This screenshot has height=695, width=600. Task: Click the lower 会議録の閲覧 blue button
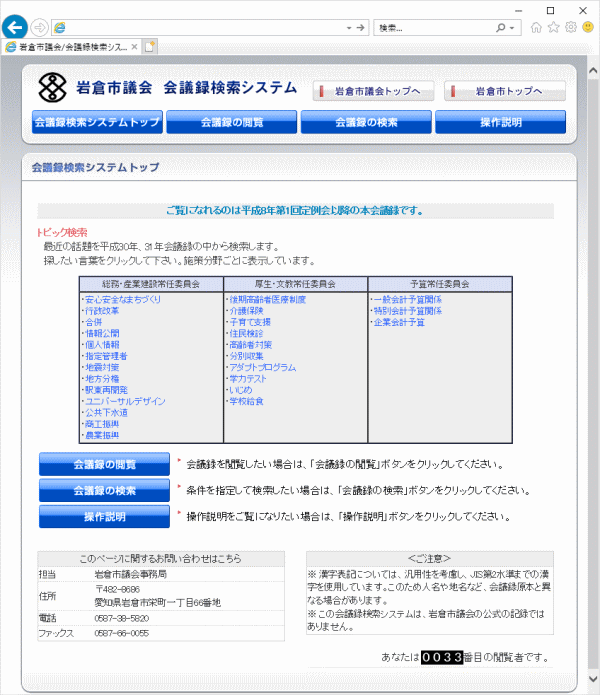pos(104,464)
